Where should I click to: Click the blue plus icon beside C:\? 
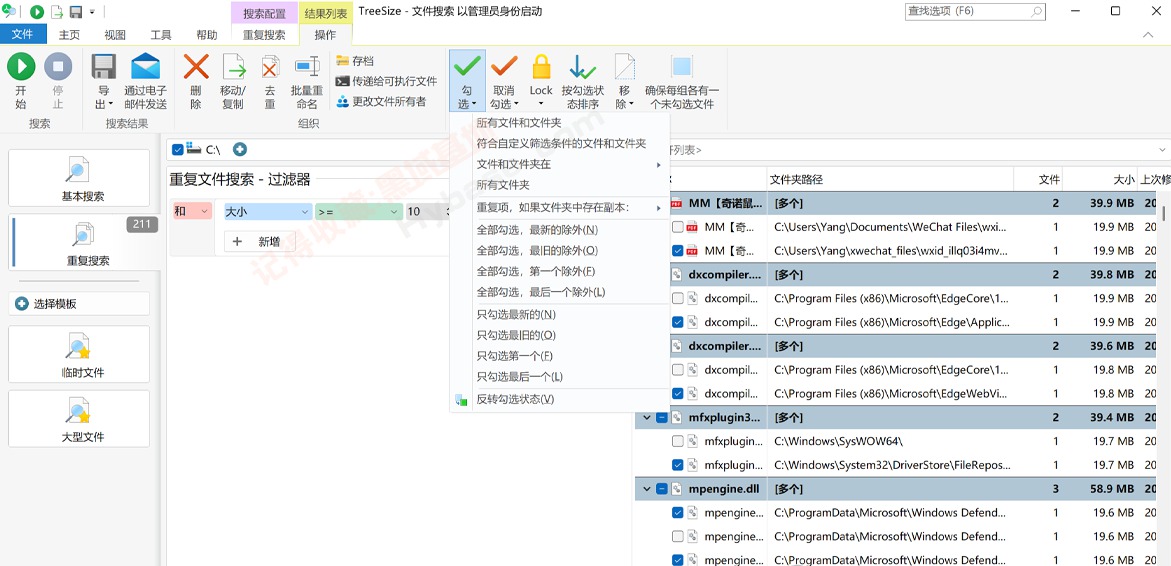tap(240, 149)
